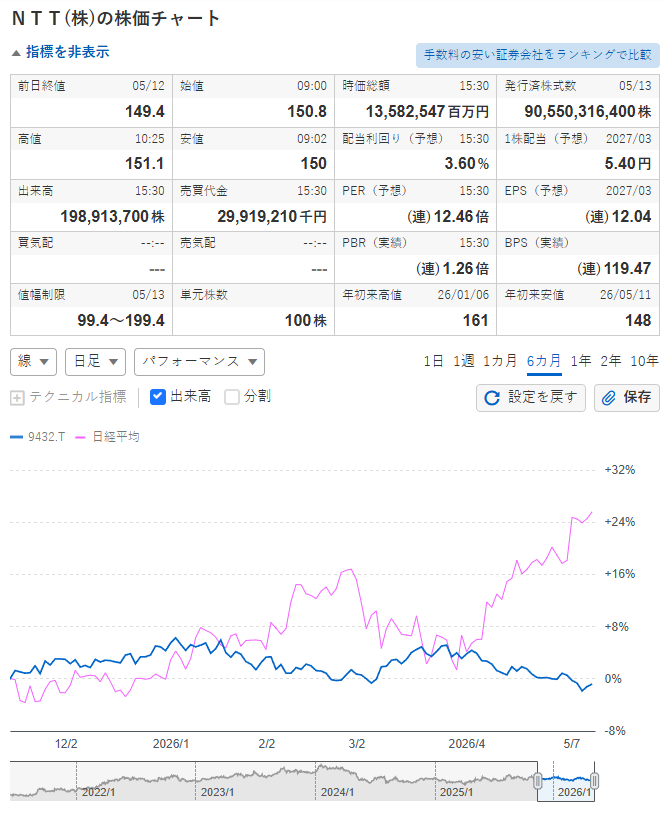Expand テクニカル指標 with plus icon

[17, 398]
